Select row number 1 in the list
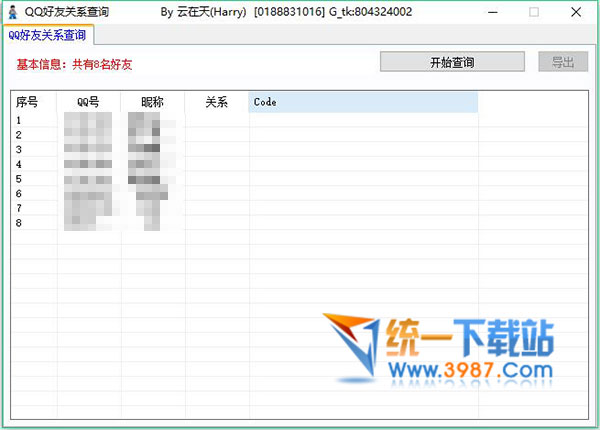The image size is (600, 430). (x=300, y=120)
